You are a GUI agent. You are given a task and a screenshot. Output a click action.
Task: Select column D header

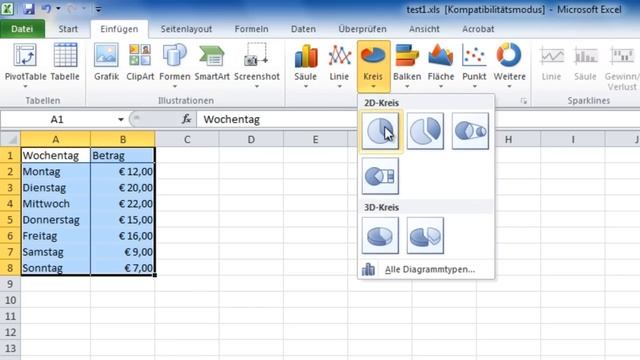(x=251, y=140)
